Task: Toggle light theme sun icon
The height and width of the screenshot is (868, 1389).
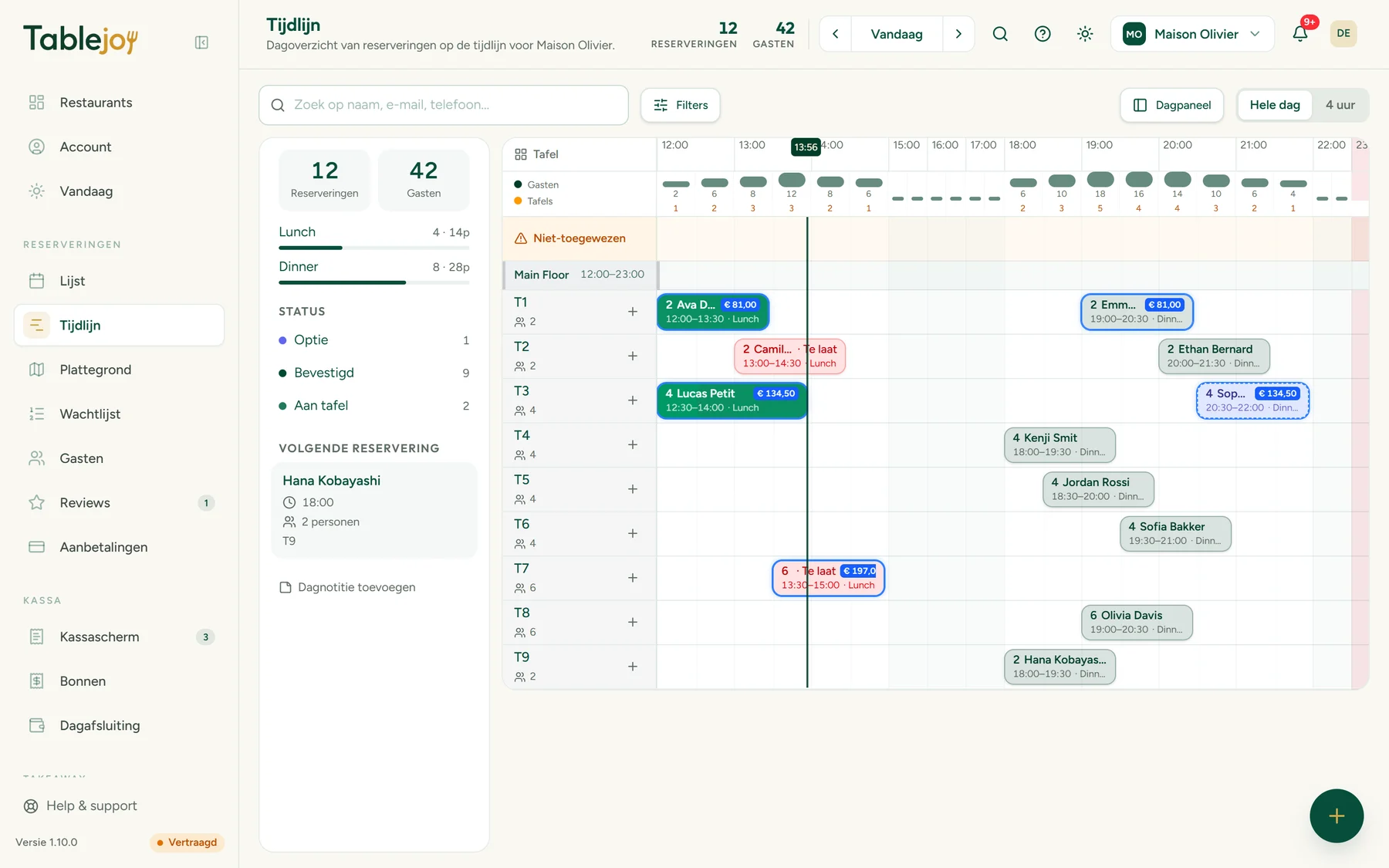Action: click(x=1085, y=34)
